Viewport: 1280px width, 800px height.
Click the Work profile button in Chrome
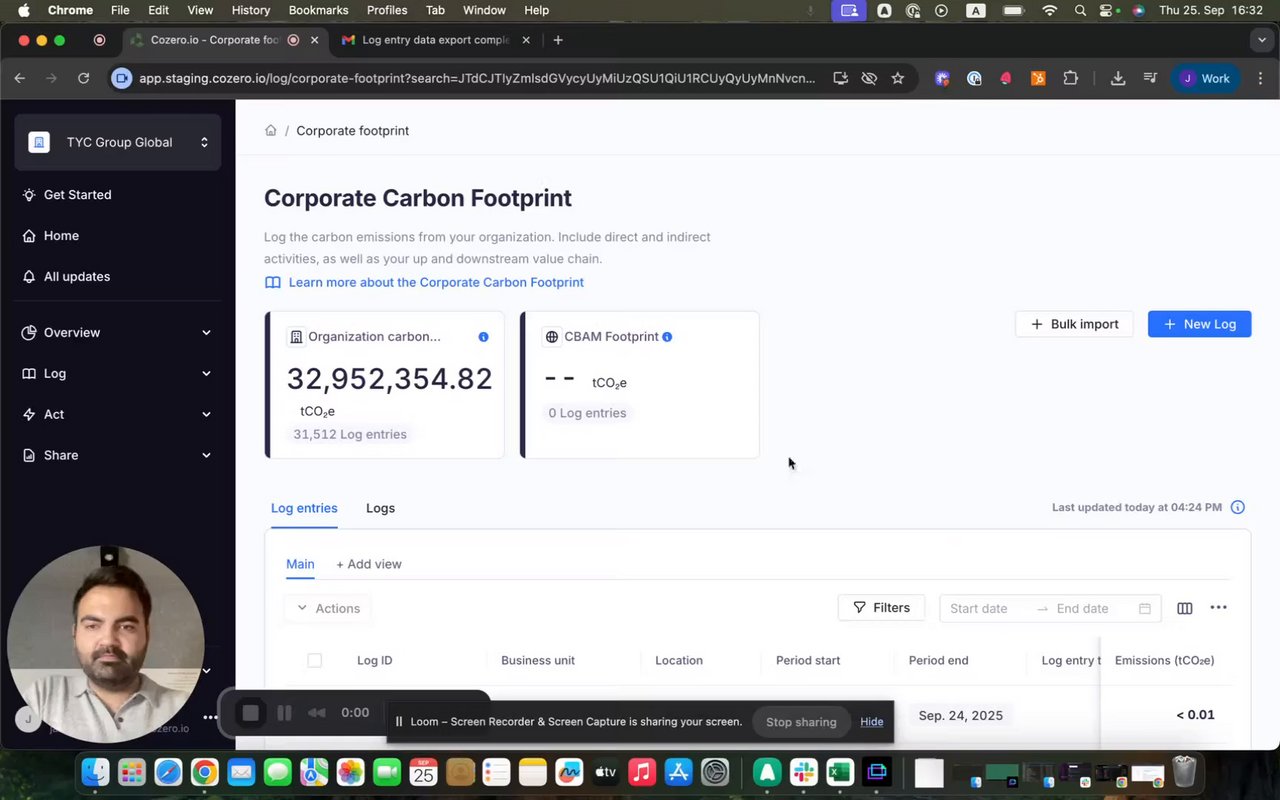pyautogui.click(x=1205, y=78)
